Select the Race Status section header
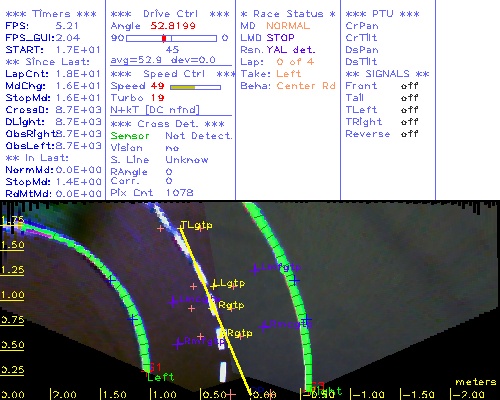 [288, 14]
